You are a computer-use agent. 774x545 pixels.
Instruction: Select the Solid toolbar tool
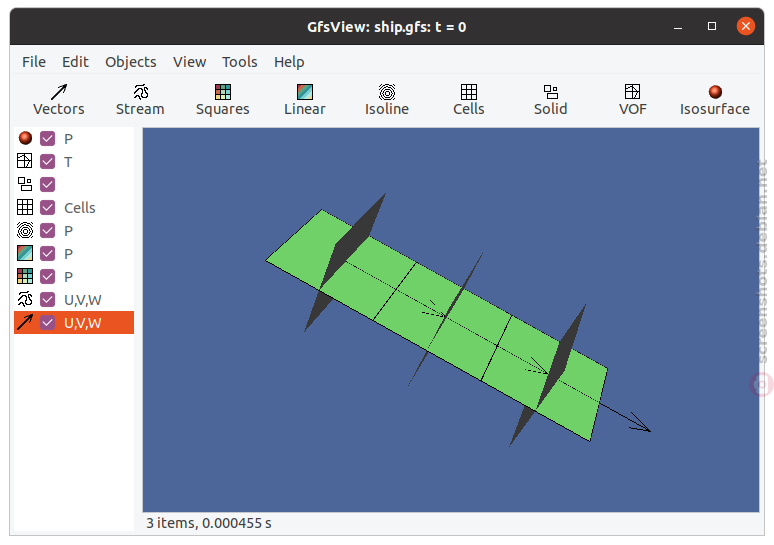[550, 100]
